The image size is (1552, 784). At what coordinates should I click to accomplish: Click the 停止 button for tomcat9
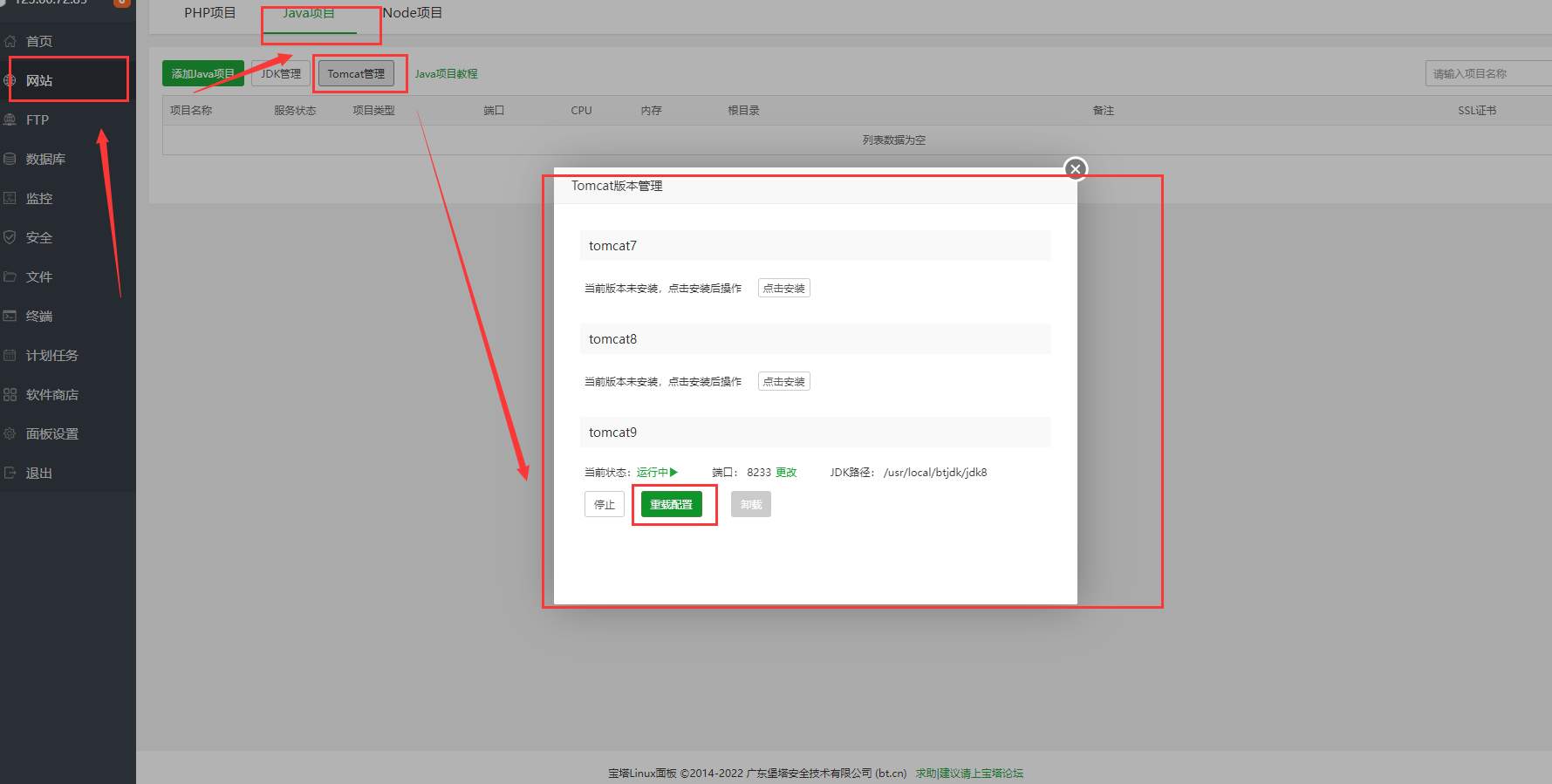point(605,504)
